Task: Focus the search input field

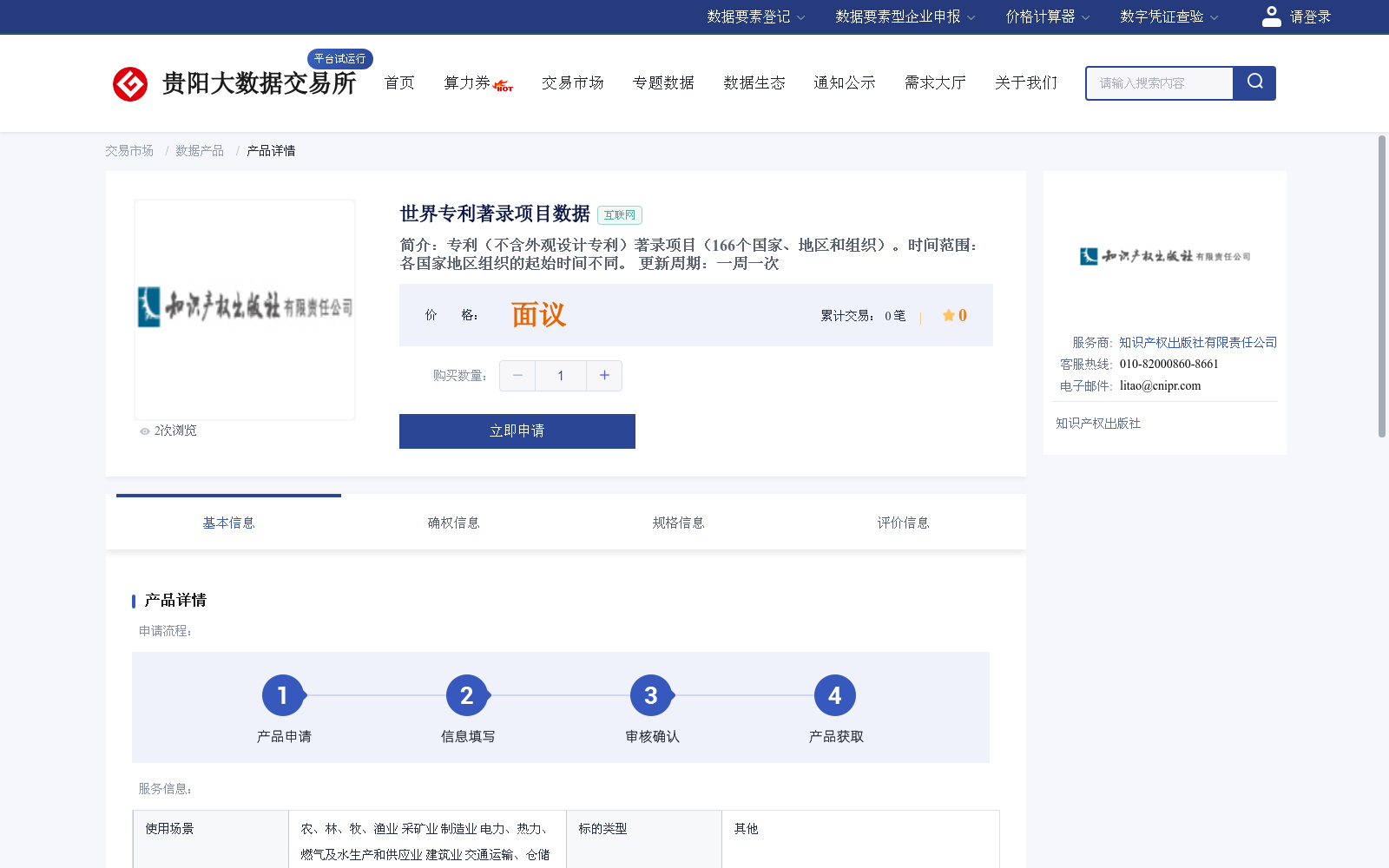Action: click(x=1160, y=83)
